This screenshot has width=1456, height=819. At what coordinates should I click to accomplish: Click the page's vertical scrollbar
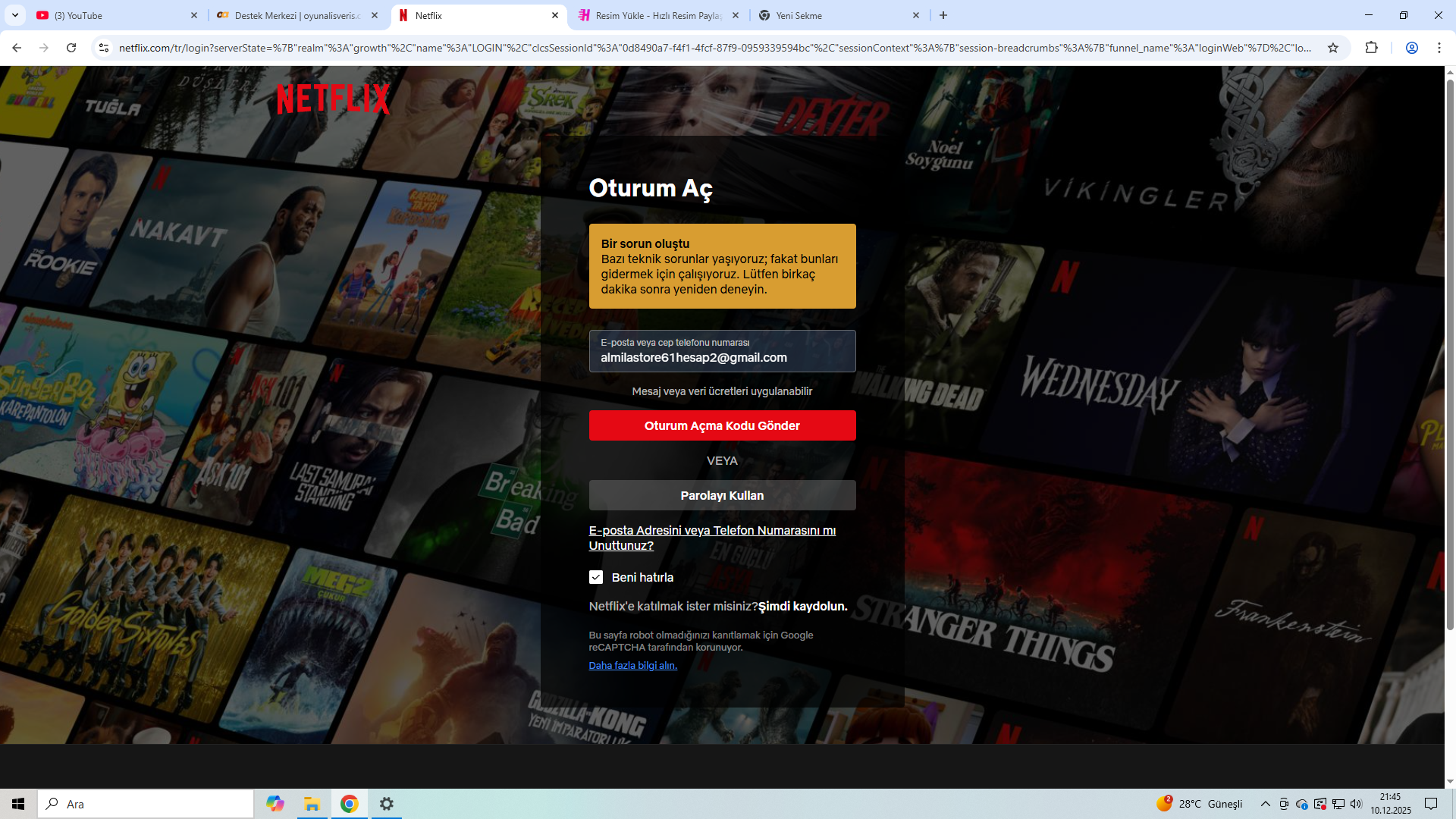tap(1450, 355)
